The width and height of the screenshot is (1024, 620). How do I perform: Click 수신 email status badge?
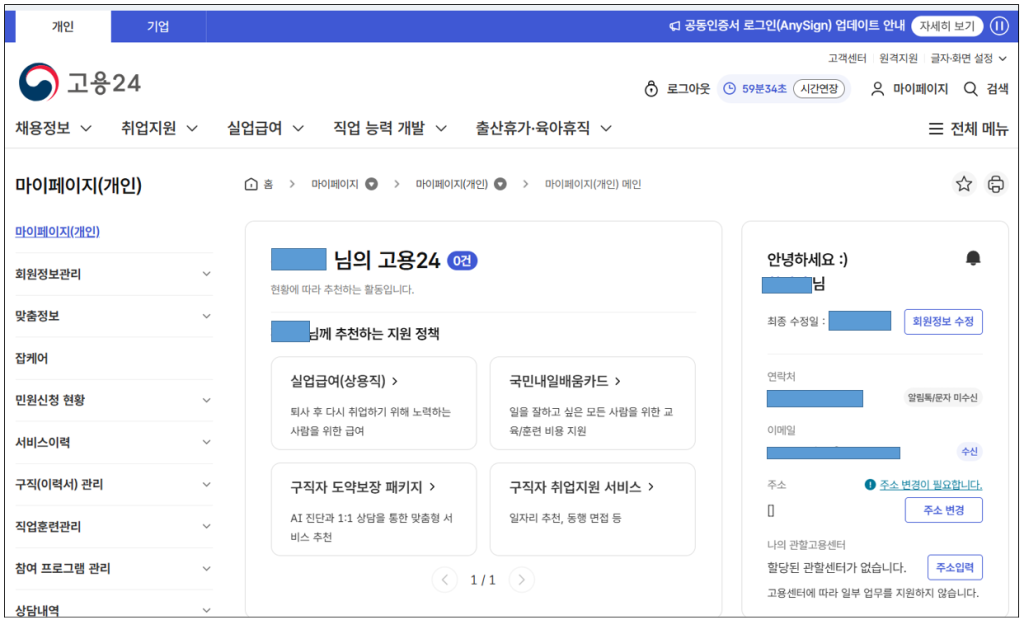(x=969, y=451)
